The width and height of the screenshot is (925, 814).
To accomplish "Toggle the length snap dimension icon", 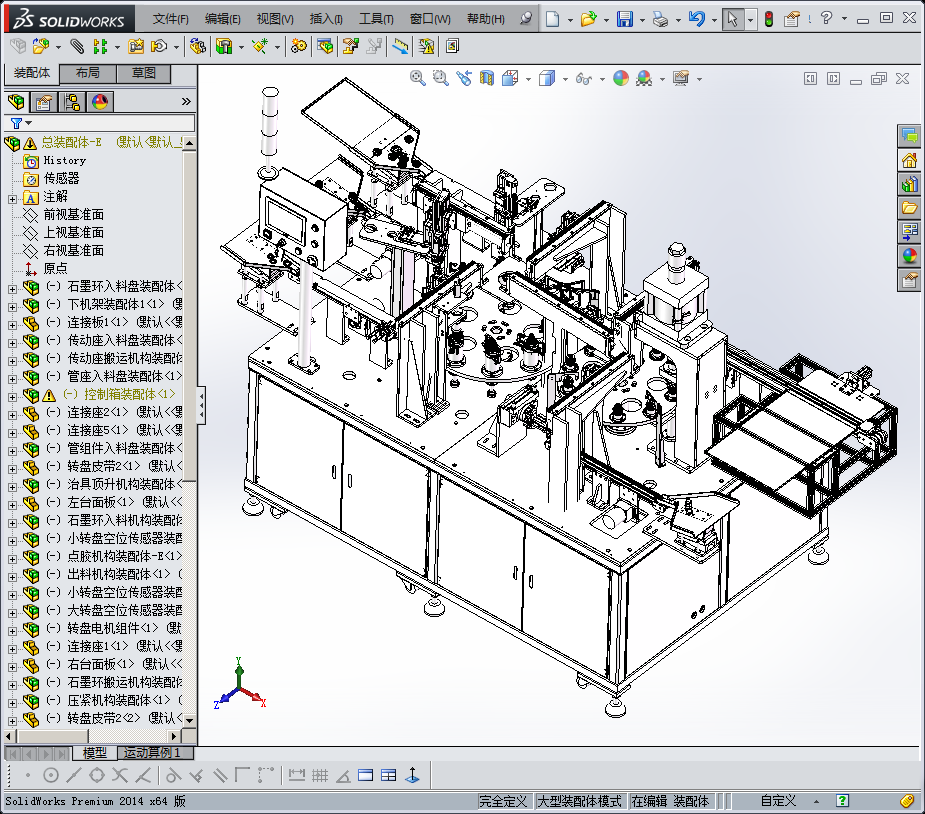I will click(x=297, y=775).
